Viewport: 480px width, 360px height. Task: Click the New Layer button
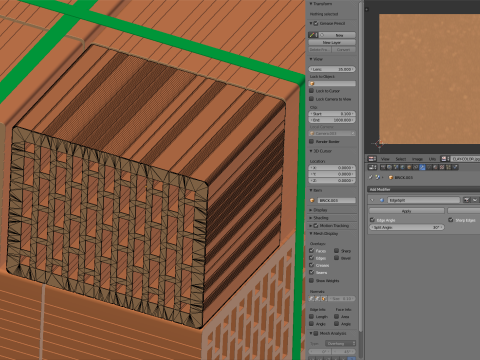332,42
